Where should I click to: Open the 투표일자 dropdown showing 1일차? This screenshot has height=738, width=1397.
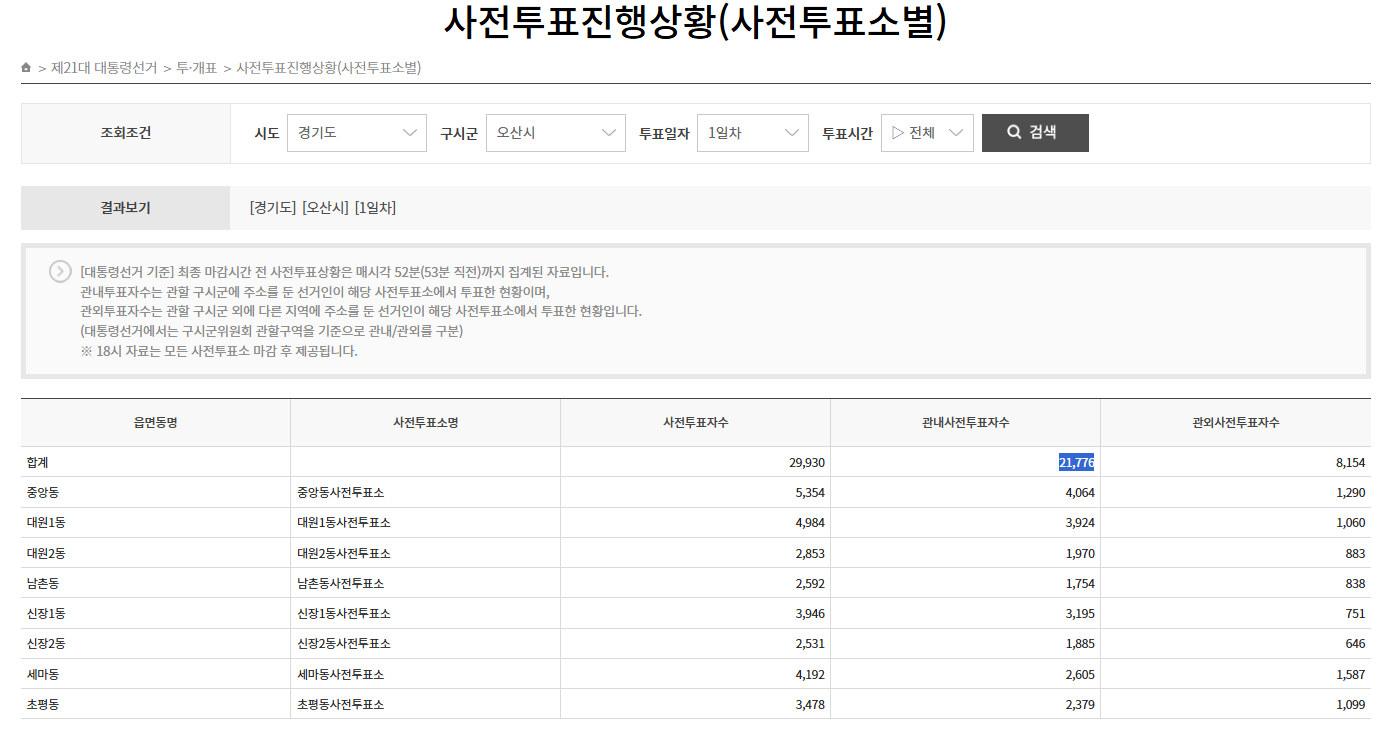(752, 133)
